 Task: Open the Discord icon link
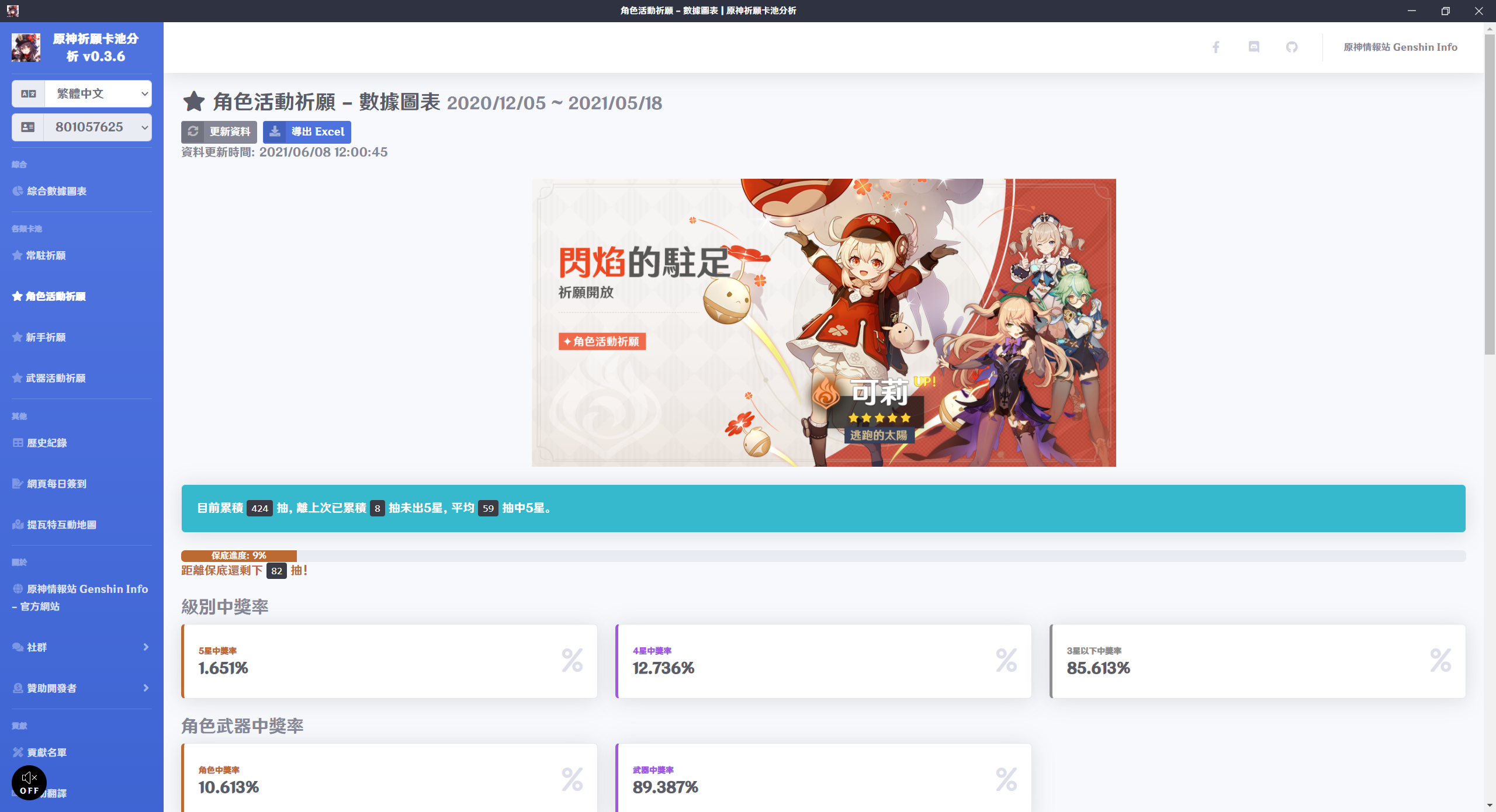[x=1253, y=47]
